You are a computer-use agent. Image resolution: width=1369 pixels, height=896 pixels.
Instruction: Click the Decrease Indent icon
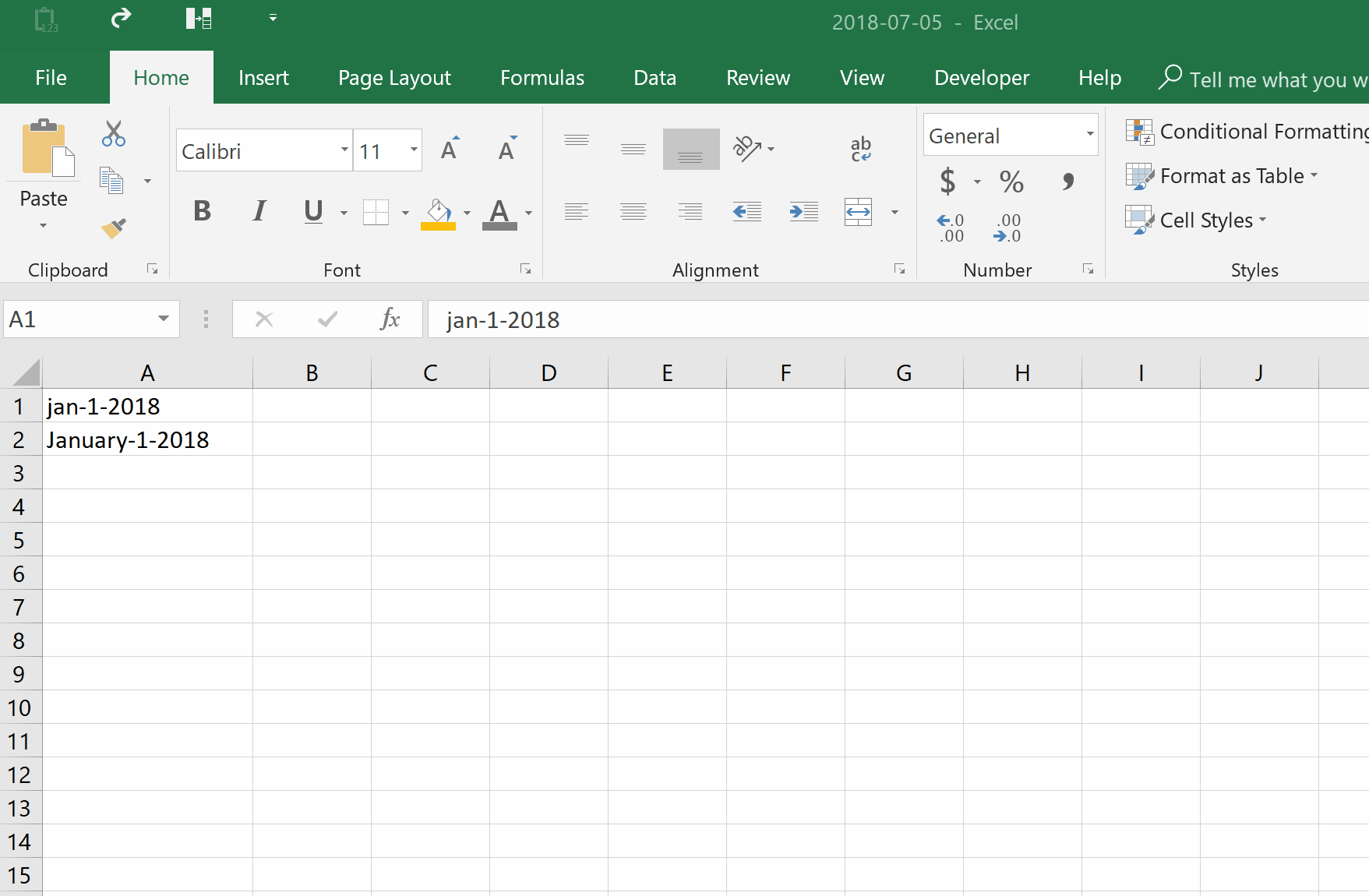point(747,212)
